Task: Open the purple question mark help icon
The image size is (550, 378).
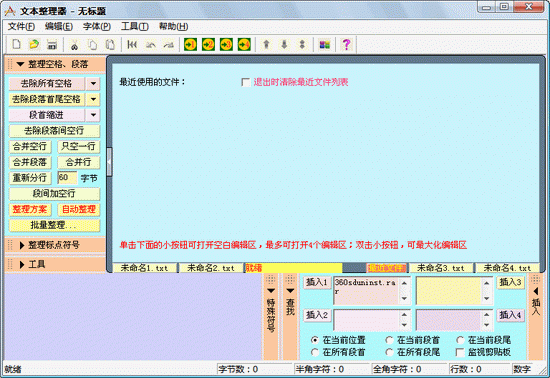Action: (347, 45)
